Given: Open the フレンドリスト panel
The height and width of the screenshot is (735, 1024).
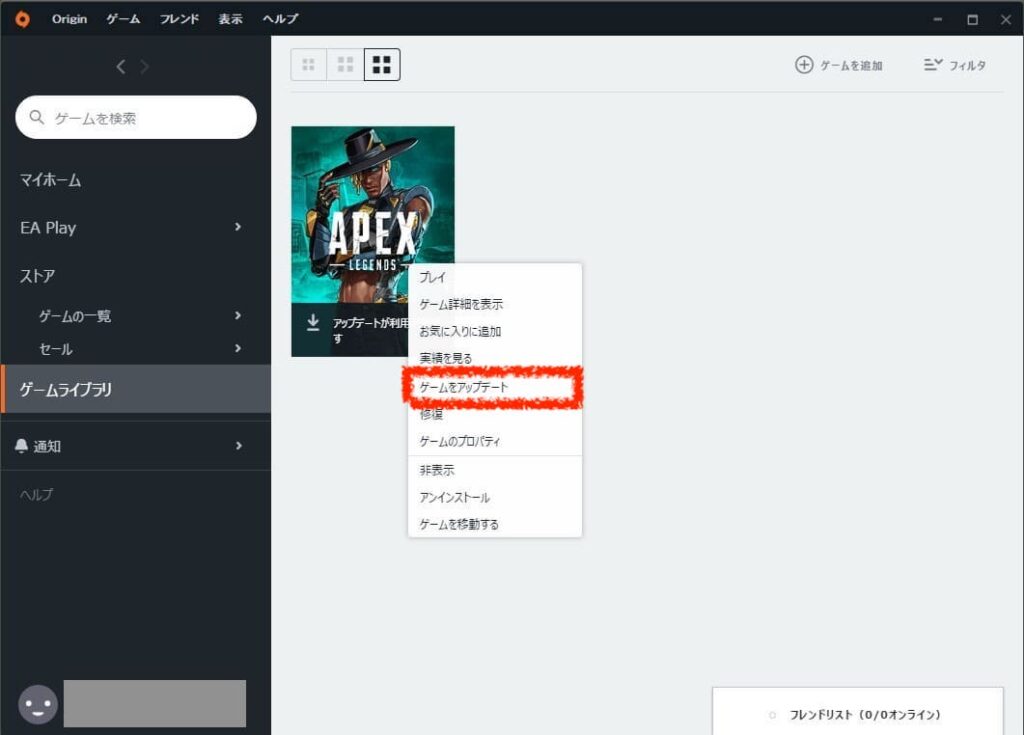Looking at the screenshot, I should pyautogui.click(x=857, y=711).
